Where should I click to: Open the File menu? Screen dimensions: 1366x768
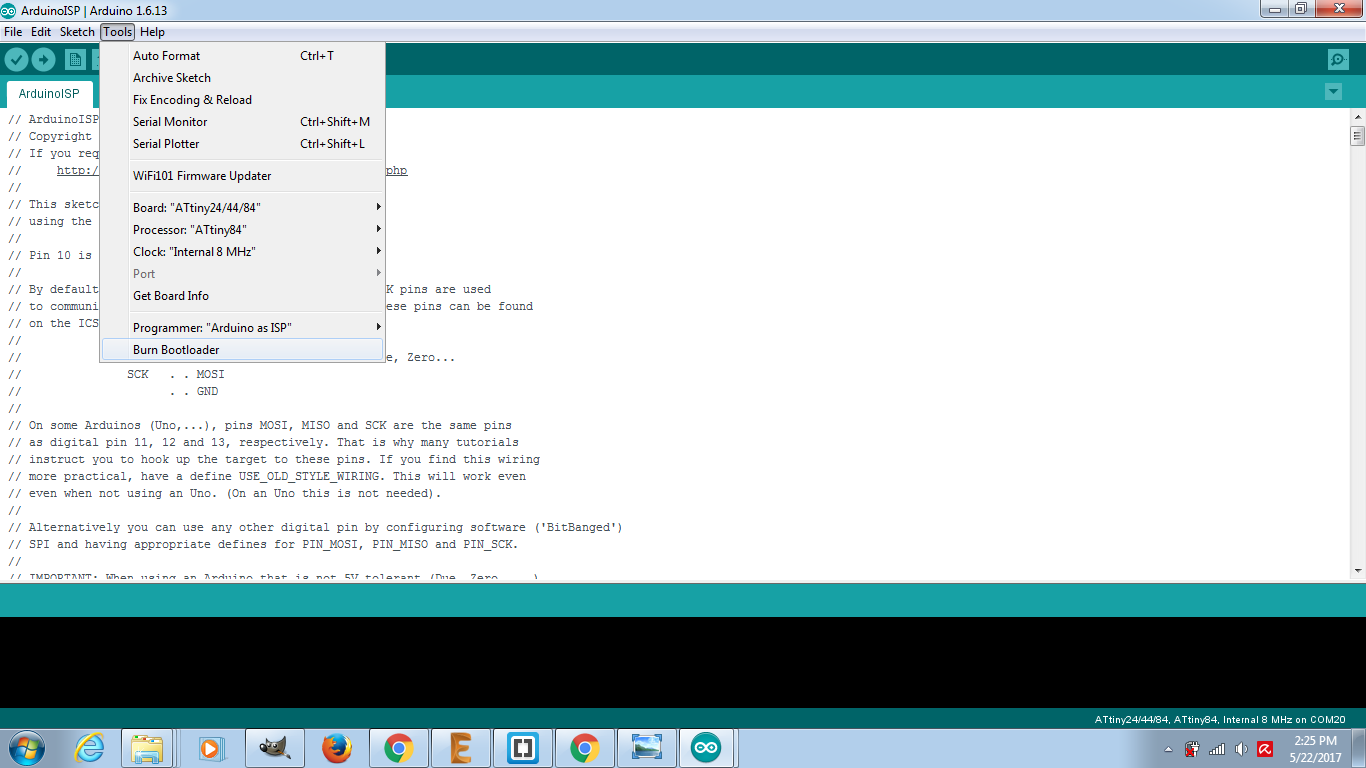click(x=13, y=32)
